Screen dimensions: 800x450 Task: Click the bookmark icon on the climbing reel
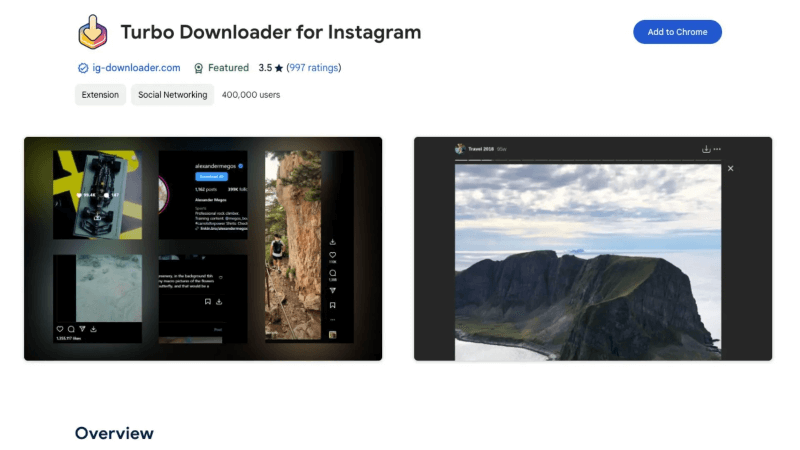click(x=333, y=305)
